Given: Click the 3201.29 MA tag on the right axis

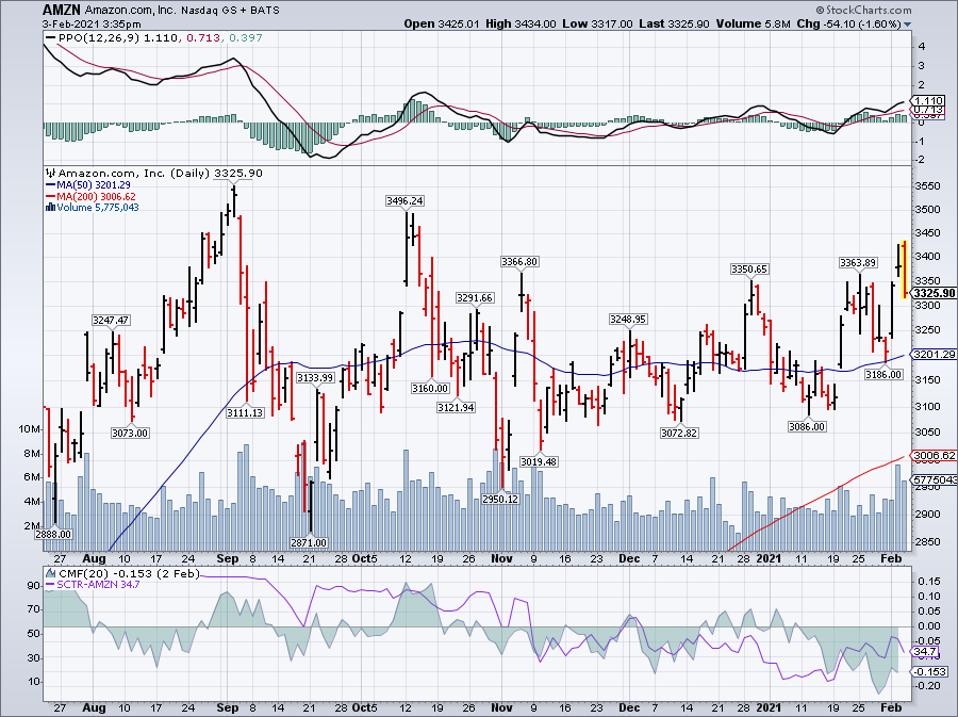Looking at the screenshot, I should pos(935,354).
